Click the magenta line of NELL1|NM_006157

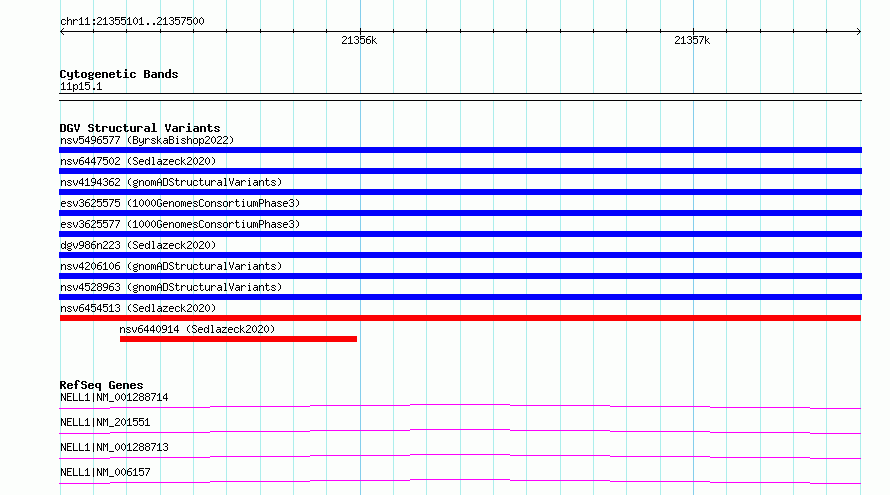pyautogui.click(x=460, y=481)
